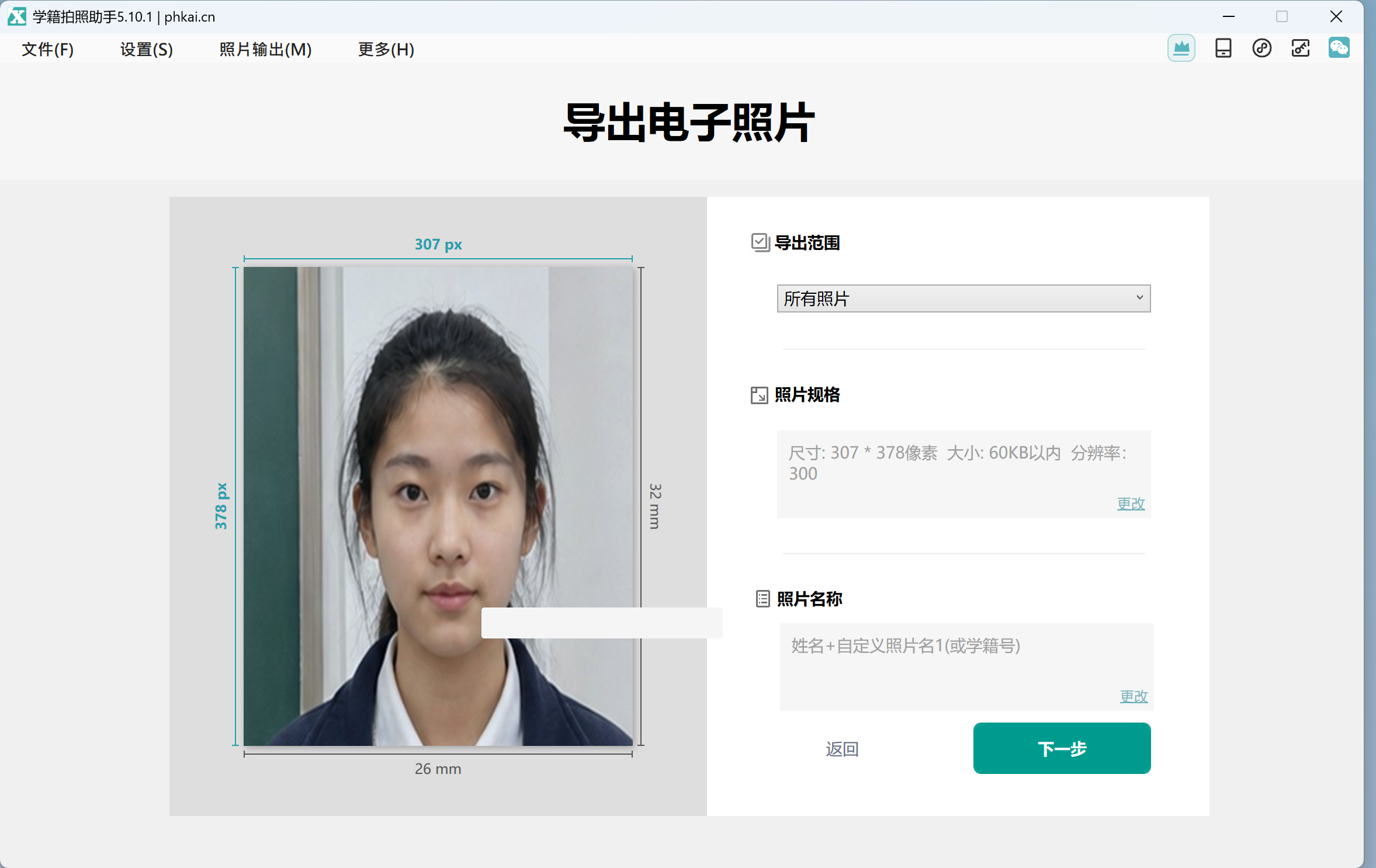Open the 更多(H) menu
This screenshot has height=868, width=1376.
click(x=386, y=50)
